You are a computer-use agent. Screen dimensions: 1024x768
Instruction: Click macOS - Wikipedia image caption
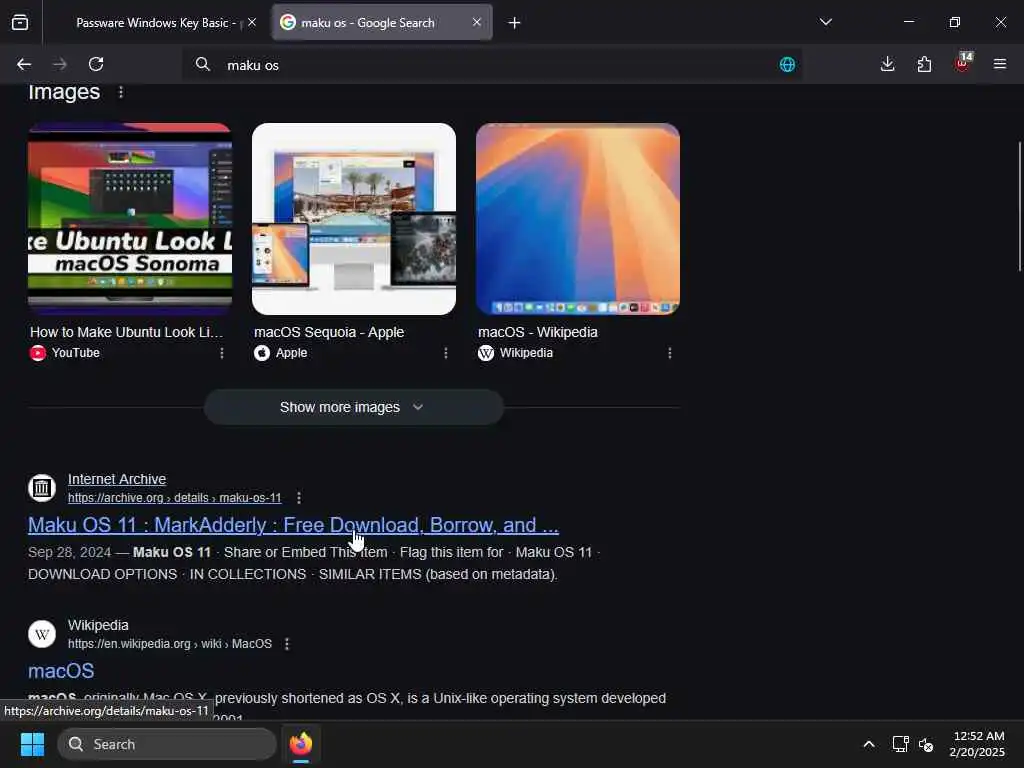(537, 332)
